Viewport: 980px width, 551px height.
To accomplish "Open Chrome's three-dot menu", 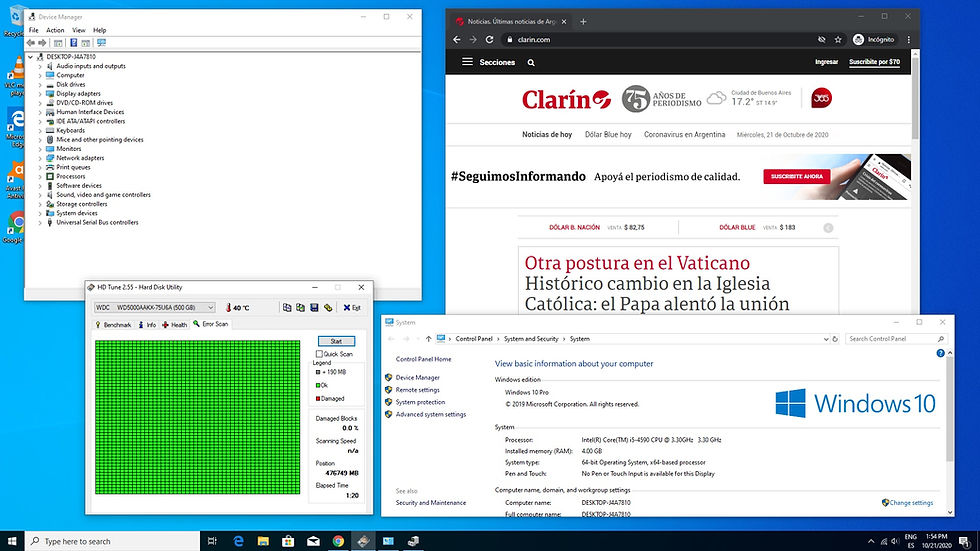I will click(909, 39).
